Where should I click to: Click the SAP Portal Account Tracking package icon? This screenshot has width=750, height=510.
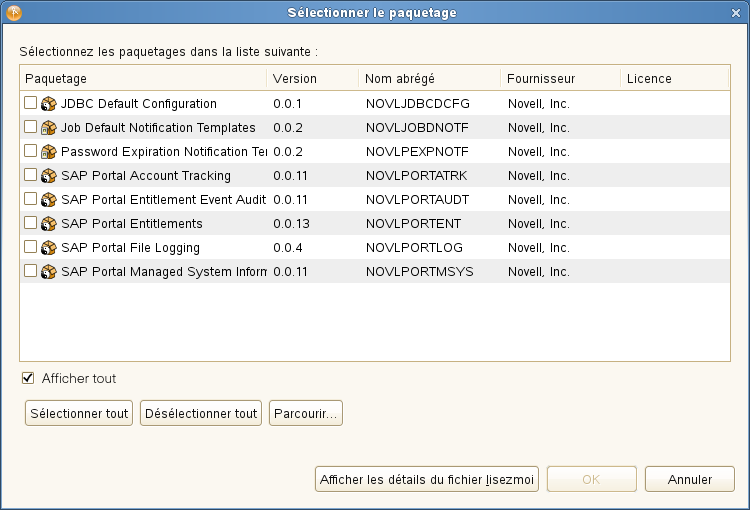(48, 176)
